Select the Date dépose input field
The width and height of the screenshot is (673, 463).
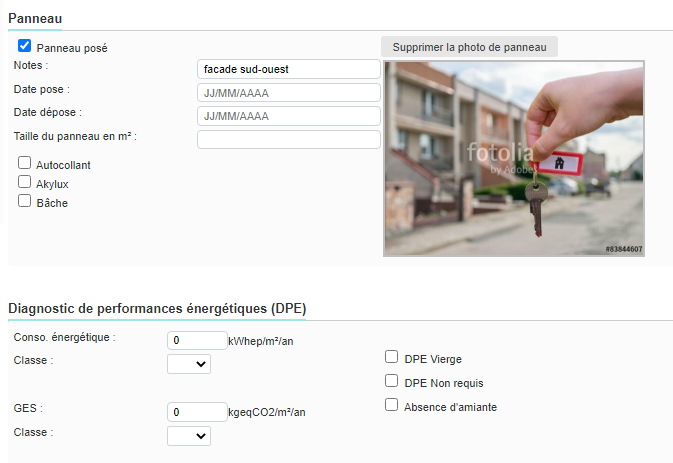[289, 116]
